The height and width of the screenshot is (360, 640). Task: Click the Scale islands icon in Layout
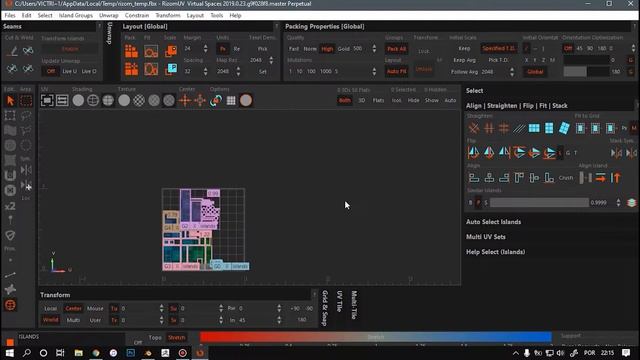pos(171,51)
